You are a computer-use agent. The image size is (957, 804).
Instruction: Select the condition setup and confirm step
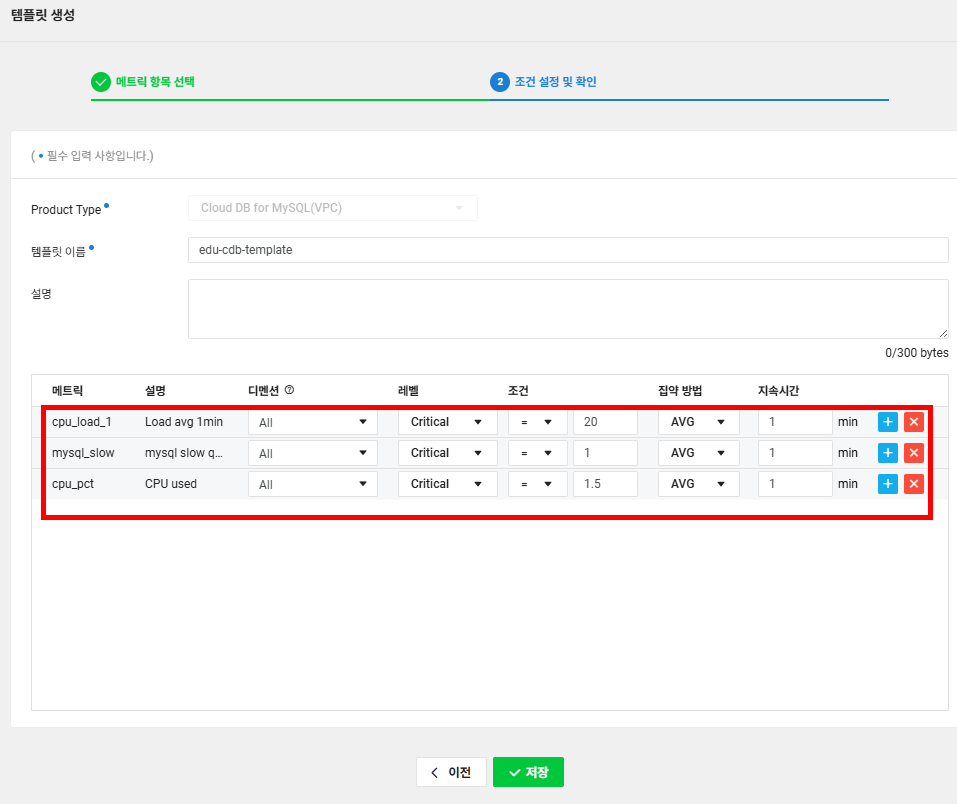tap(543, 82)
